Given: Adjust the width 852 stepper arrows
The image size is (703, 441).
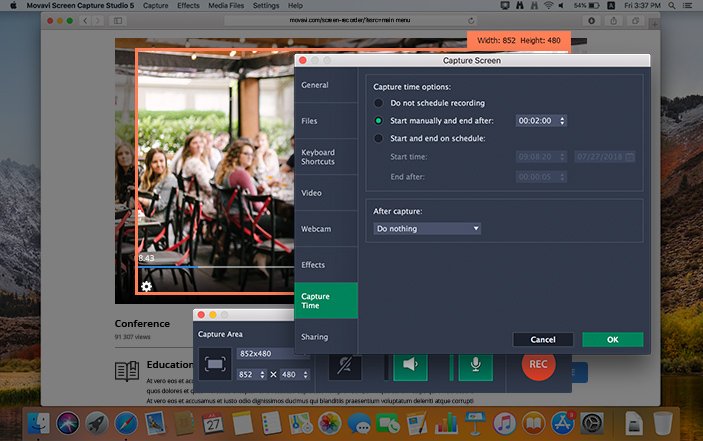Looking at the screenshot, I should 262,374.
